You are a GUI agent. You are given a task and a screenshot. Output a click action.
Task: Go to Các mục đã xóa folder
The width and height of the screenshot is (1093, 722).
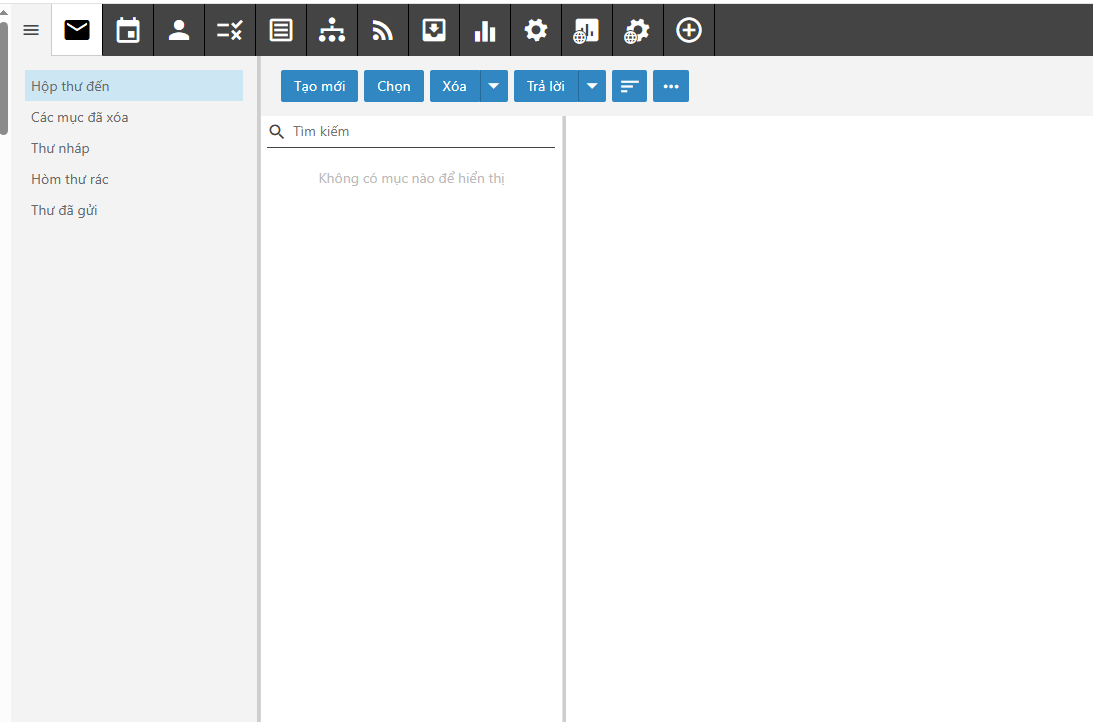point(79,117)
